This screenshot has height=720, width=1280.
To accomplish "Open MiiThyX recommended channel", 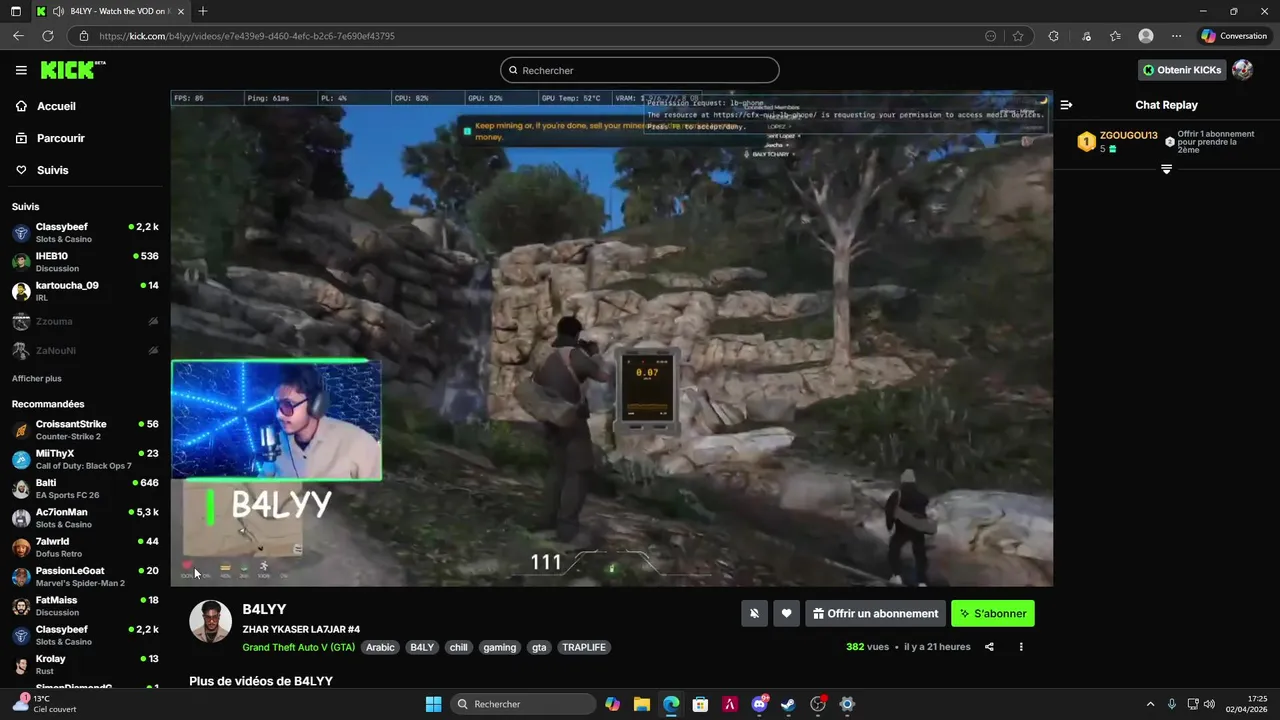I will (x=85, y=459).
